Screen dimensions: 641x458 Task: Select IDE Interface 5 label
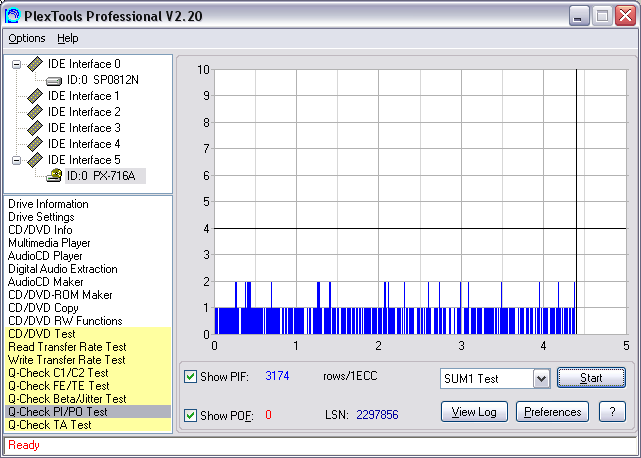[x=84, y=160]
